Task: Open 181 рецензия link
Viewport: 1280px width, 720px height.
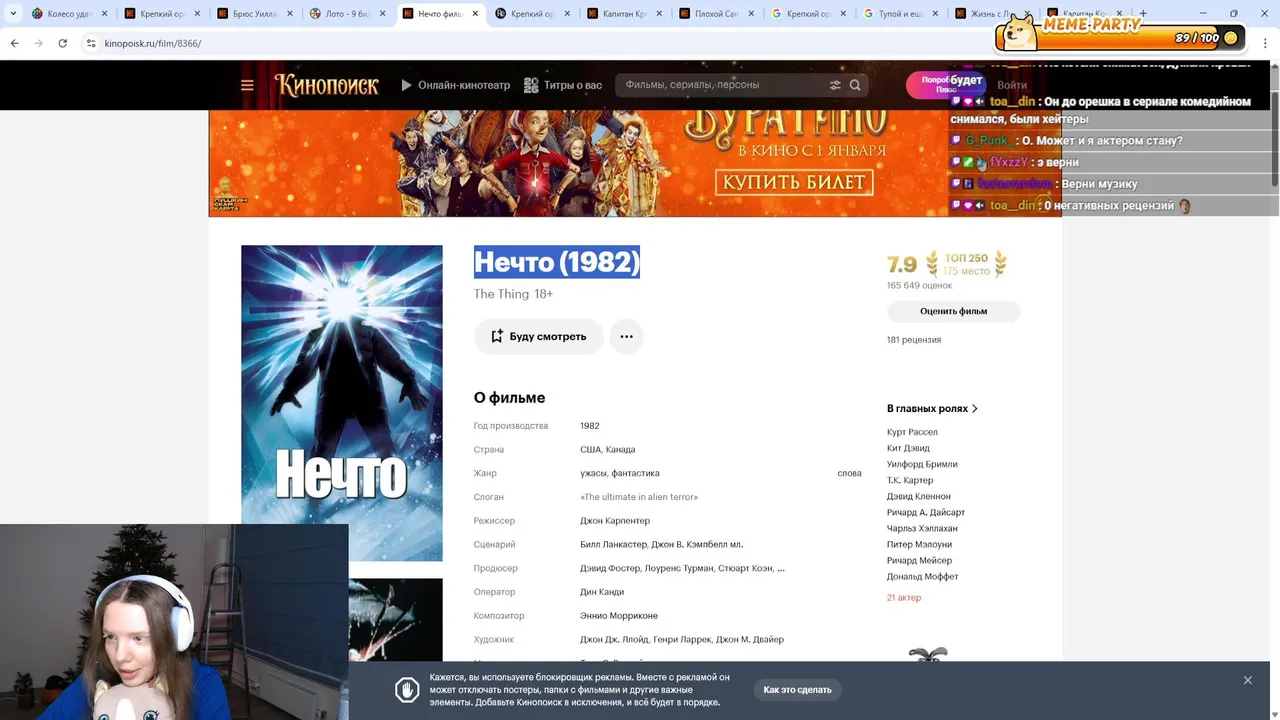Action: point(913,340)
